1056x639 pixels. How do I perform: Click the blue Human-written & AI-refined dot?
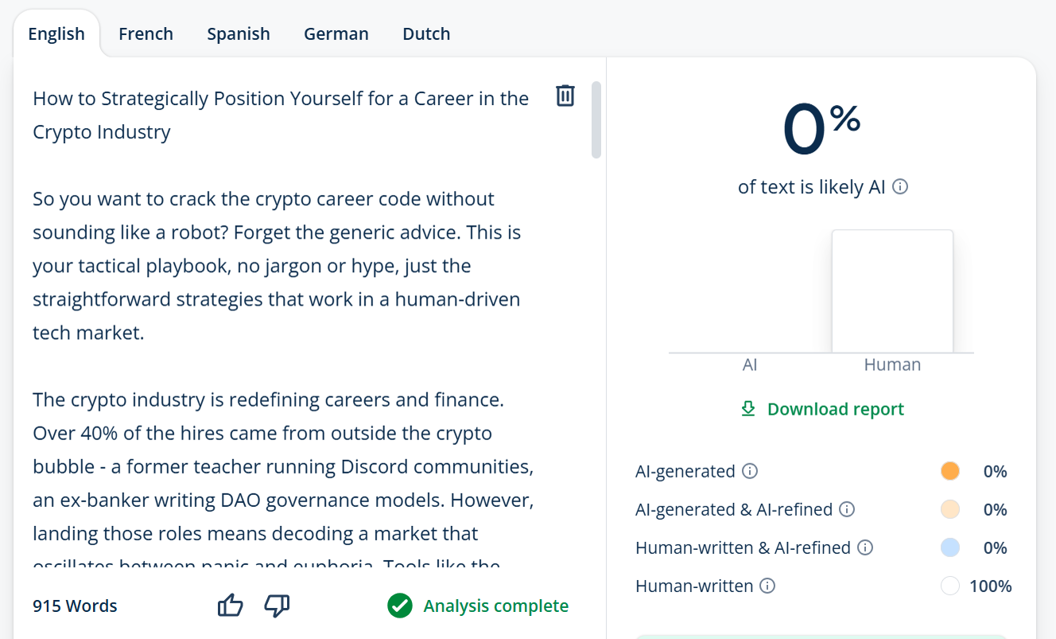[x=950, y=547]
